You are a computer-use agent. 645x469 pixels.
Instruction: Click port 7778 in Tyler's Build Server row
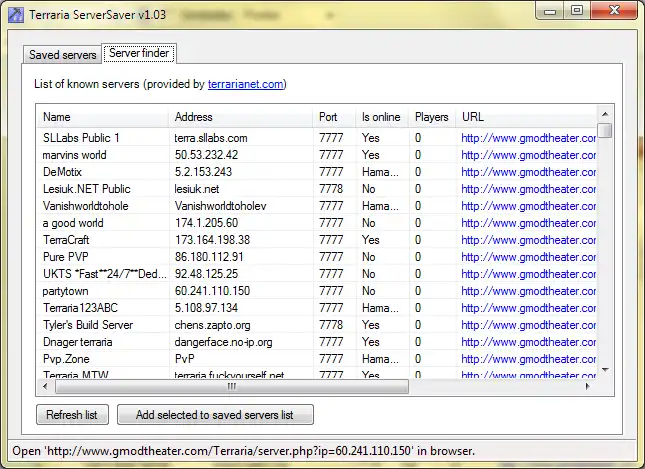(331, 325)
